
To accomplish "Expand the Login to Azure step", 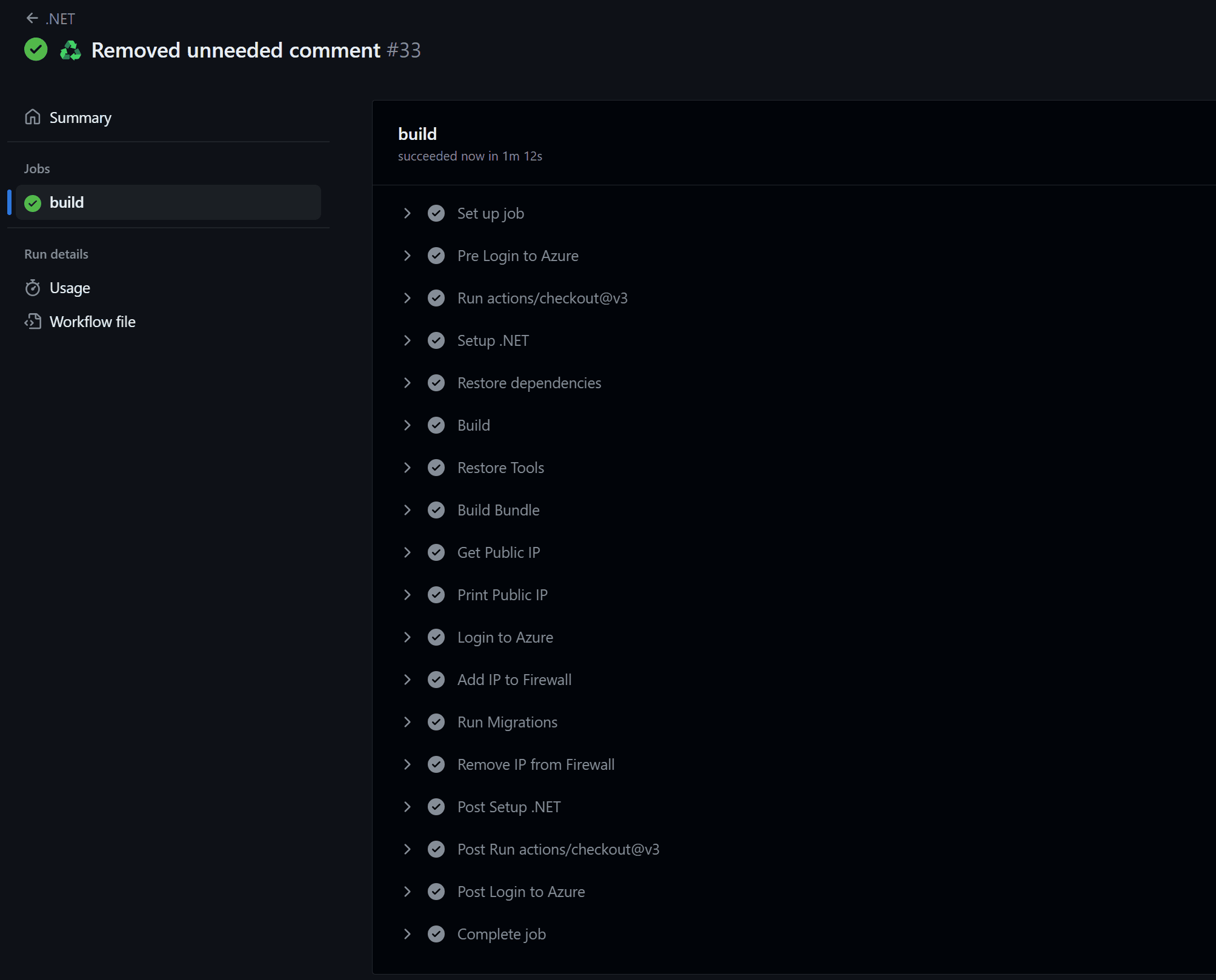I will [408, 637].
